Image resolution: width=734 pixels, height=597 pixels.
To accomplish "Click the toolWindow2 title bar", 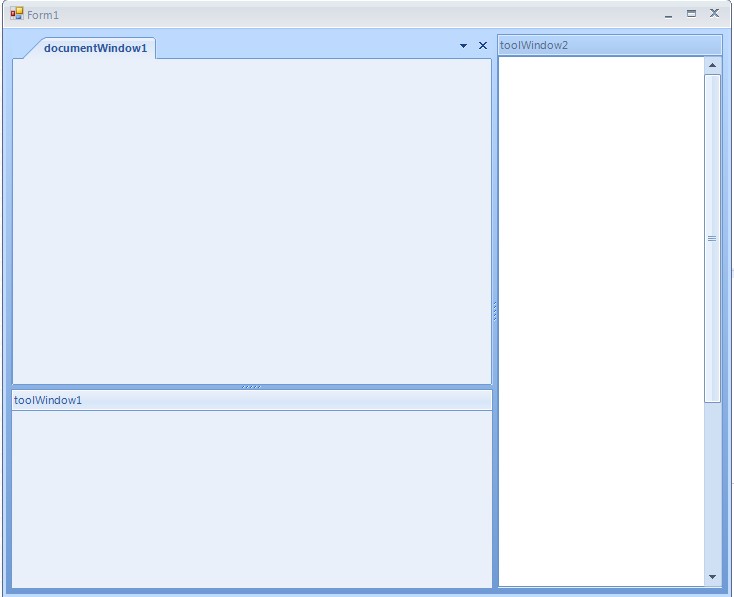I will tap(609, 45).
